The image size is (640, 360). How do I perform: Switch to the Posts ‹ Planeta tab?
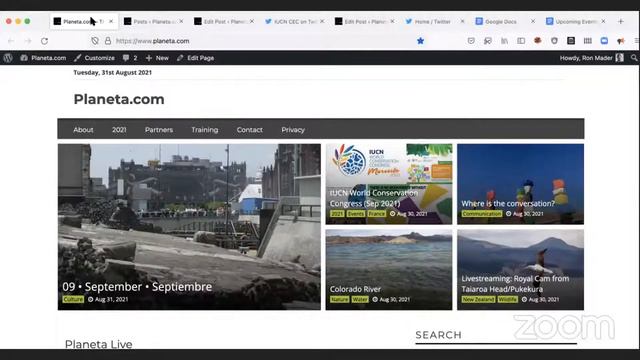click(x=153, y=21)
